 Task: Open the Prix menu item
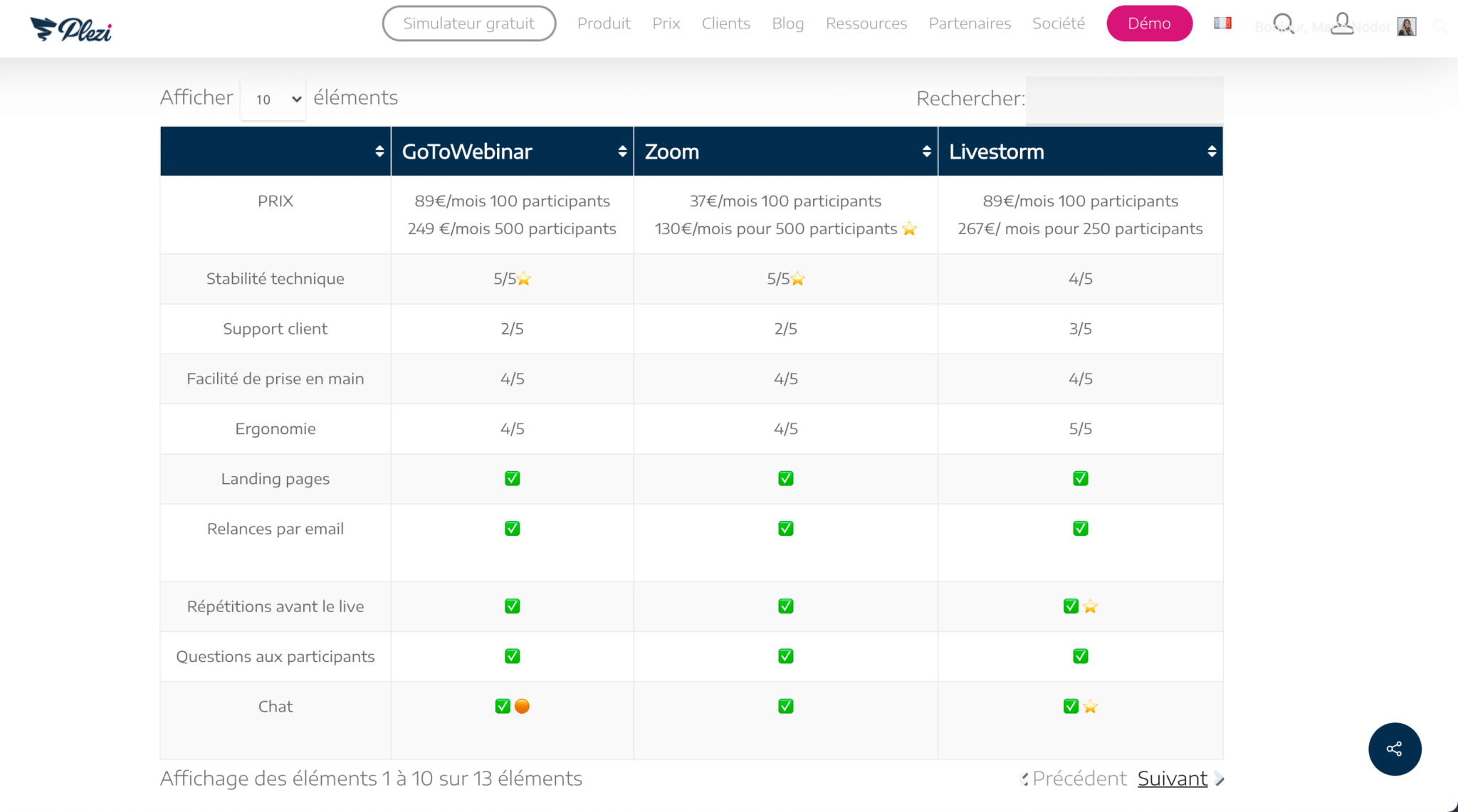pos(665,23)
